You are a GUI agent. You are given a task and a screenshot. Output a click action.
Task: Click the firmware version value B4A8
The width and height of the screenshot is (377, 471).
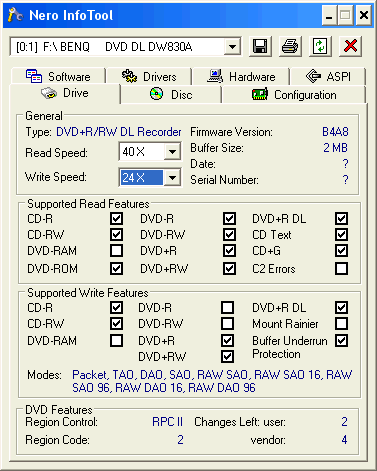(x=335, y=132)
